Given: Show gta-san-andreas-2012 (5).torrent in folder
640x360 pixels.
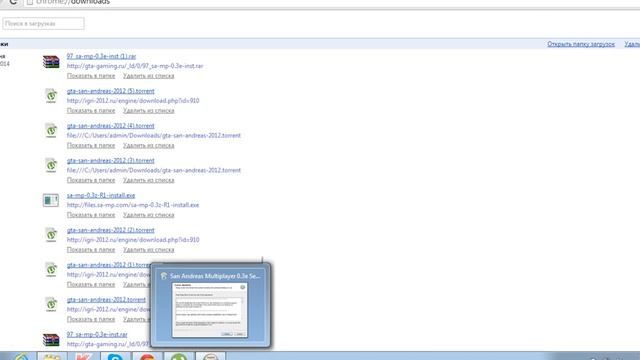Looking at the screenshot, I should pos(91,111).
